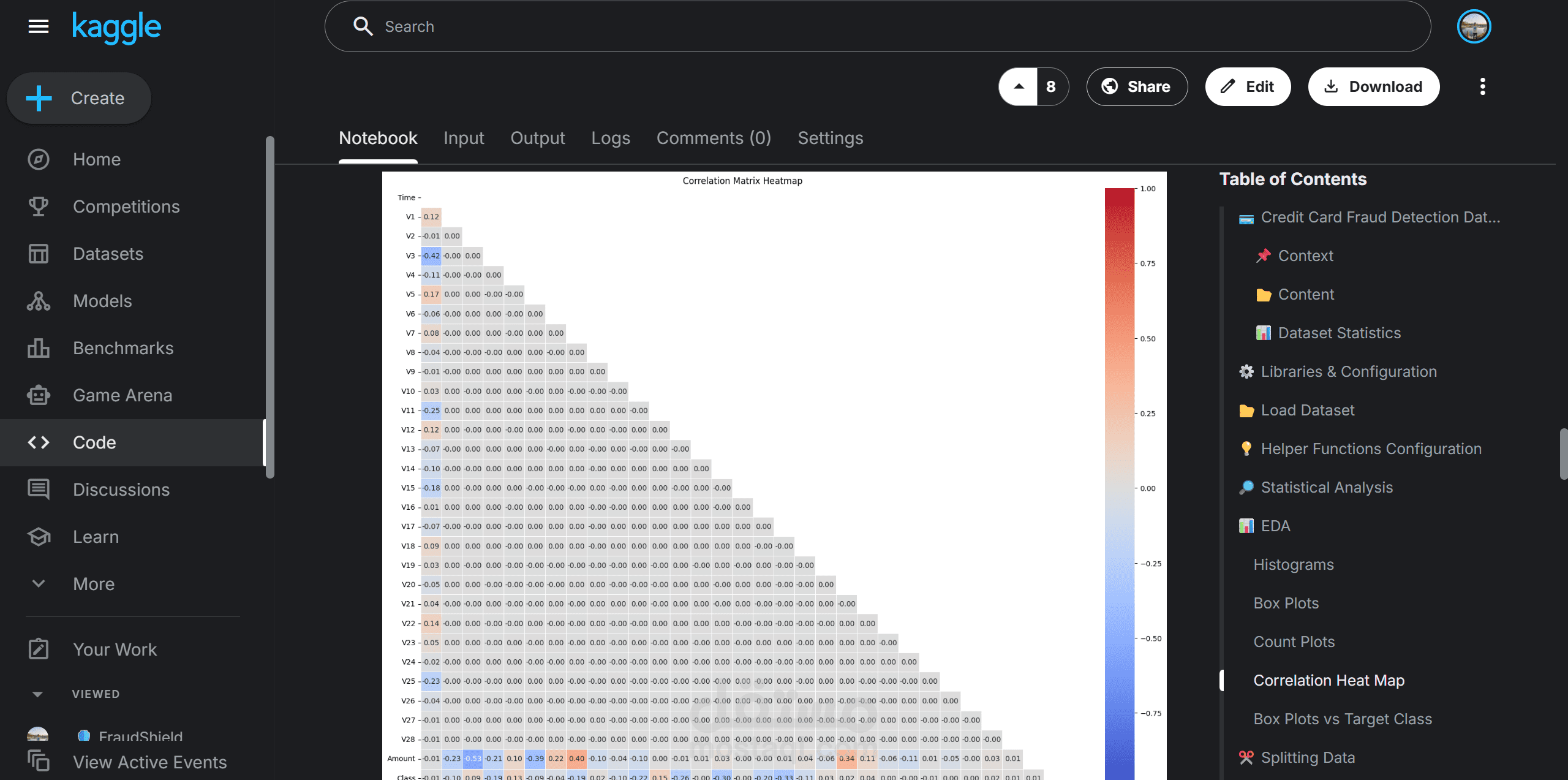Click the Search input field

click(x=876, y=26)
